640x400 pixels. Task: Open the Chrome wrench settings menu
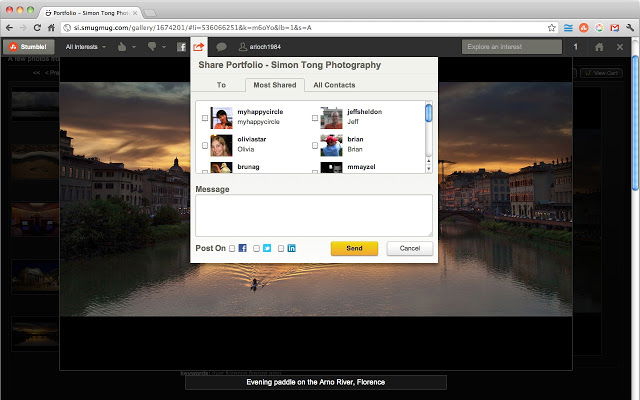pos(630,28)
